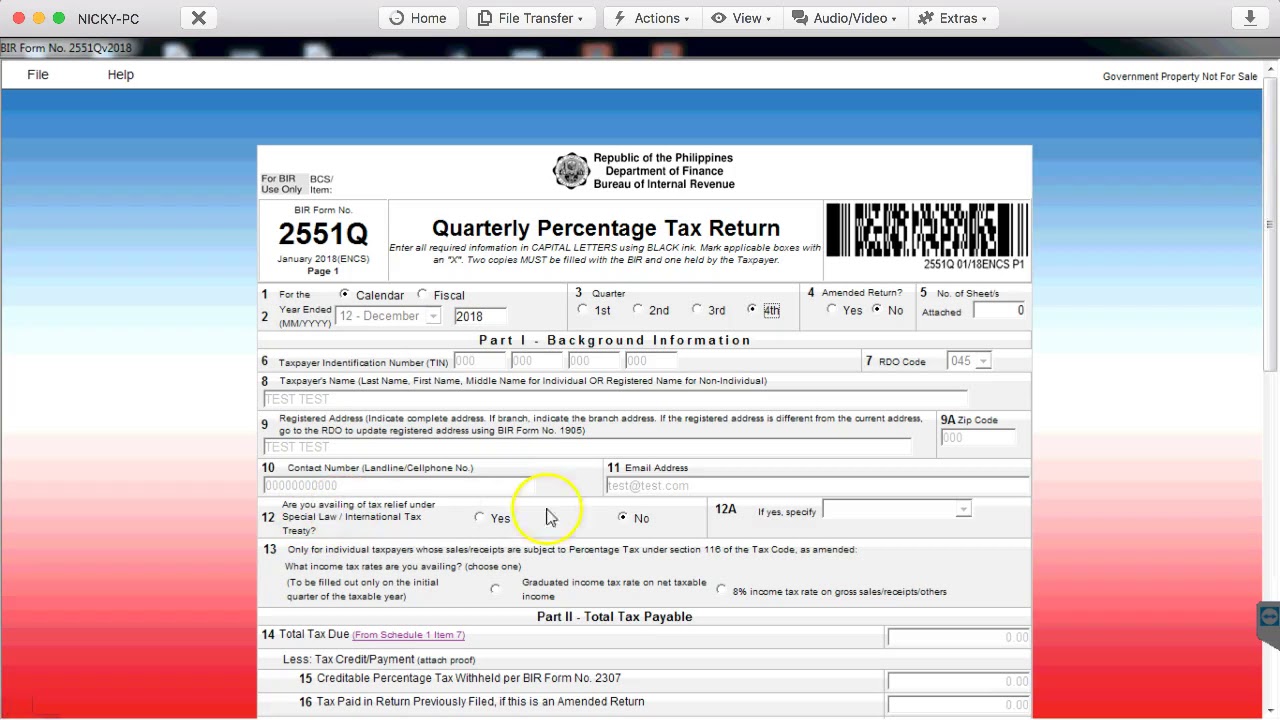Click the form barcode image

click(926, 230)
